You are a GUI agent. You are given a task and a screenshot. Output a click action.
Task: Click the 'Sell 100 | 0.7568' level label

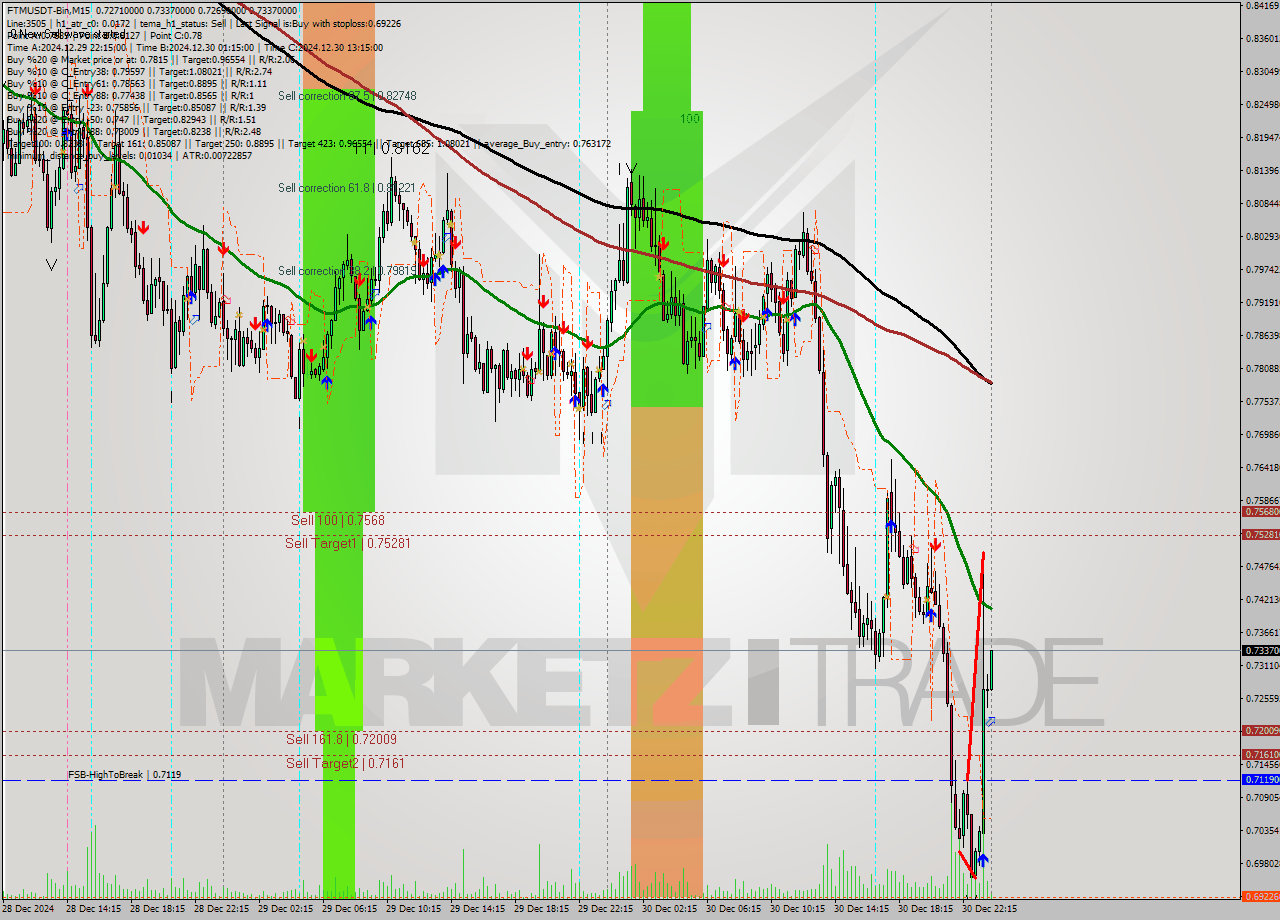tap(338, 520)
